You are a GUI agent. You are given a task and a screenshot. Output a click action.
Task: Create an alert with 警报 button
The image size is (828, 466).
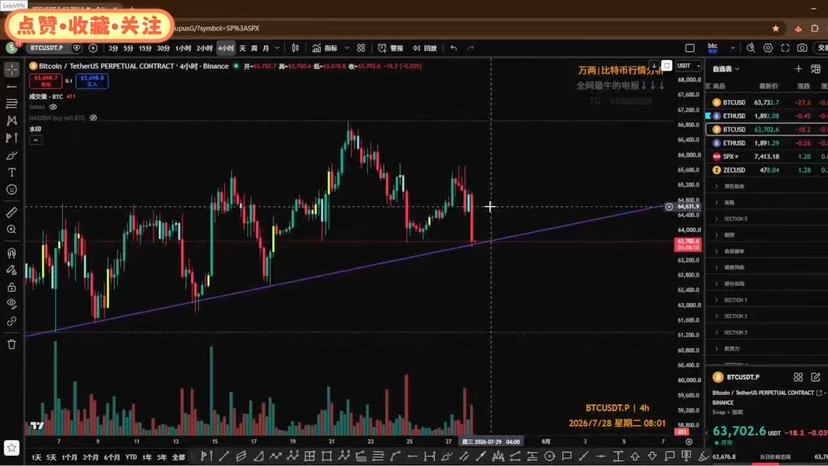click(391, 48)
